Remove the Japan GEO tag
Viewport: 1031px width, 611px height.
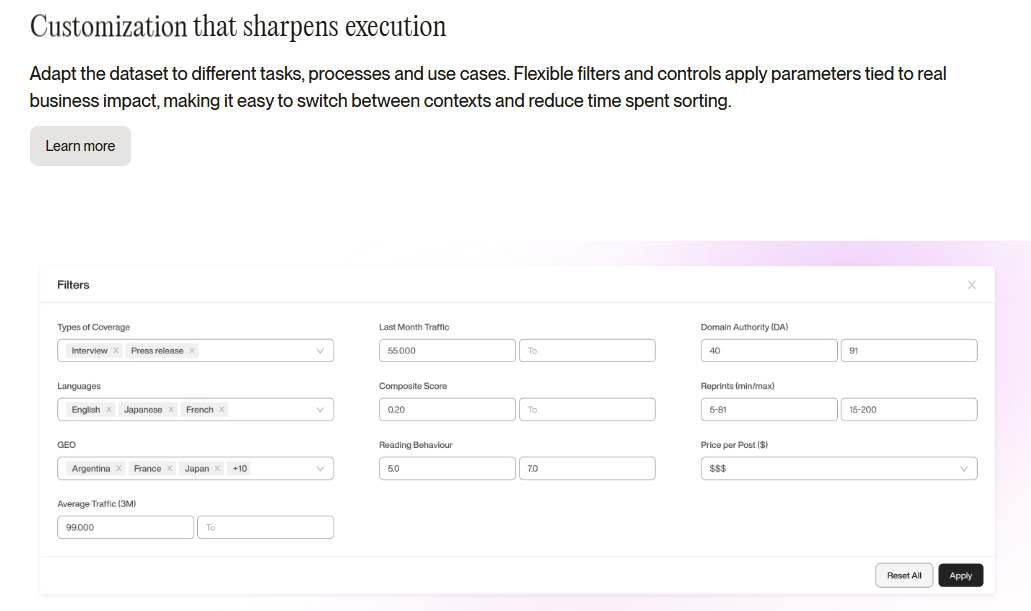point(217,469)
